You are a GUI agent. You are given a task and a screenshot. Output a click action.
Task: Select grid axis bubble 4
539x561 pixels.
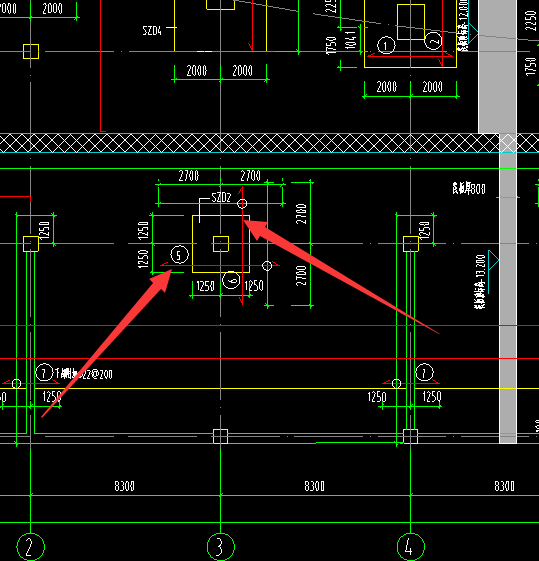(x=411, y=547)
